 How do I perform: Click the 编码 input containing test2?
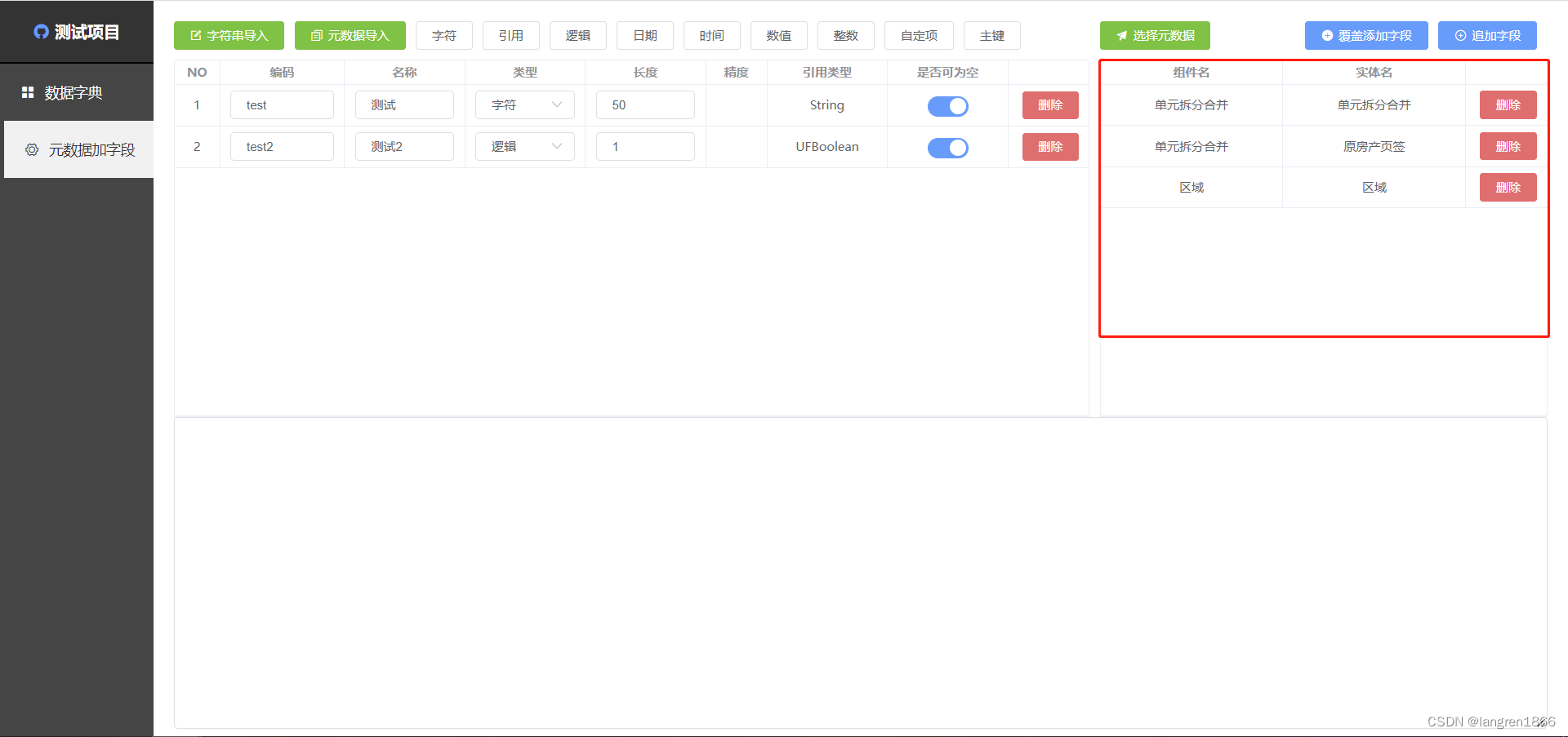pos(282,147)
